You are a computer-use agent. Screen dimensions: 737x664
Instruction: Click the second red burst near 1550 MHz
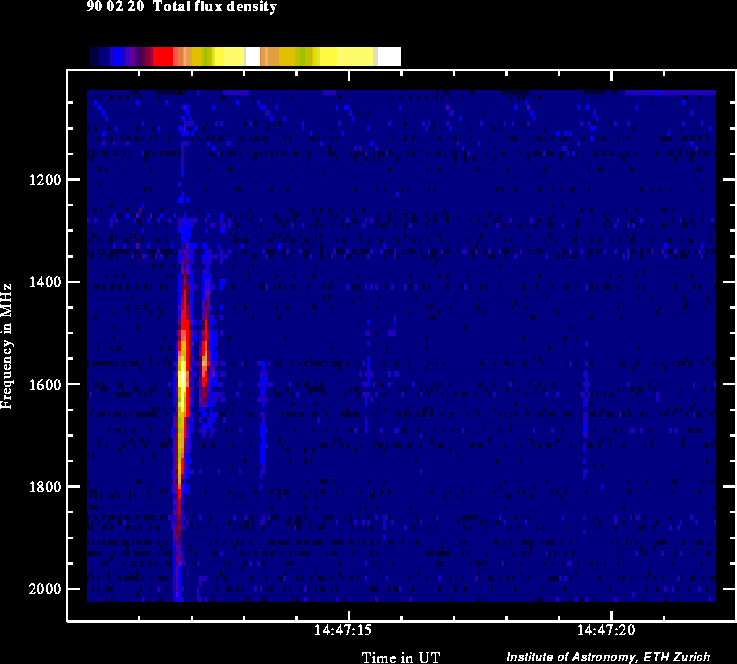pos(205,357)
